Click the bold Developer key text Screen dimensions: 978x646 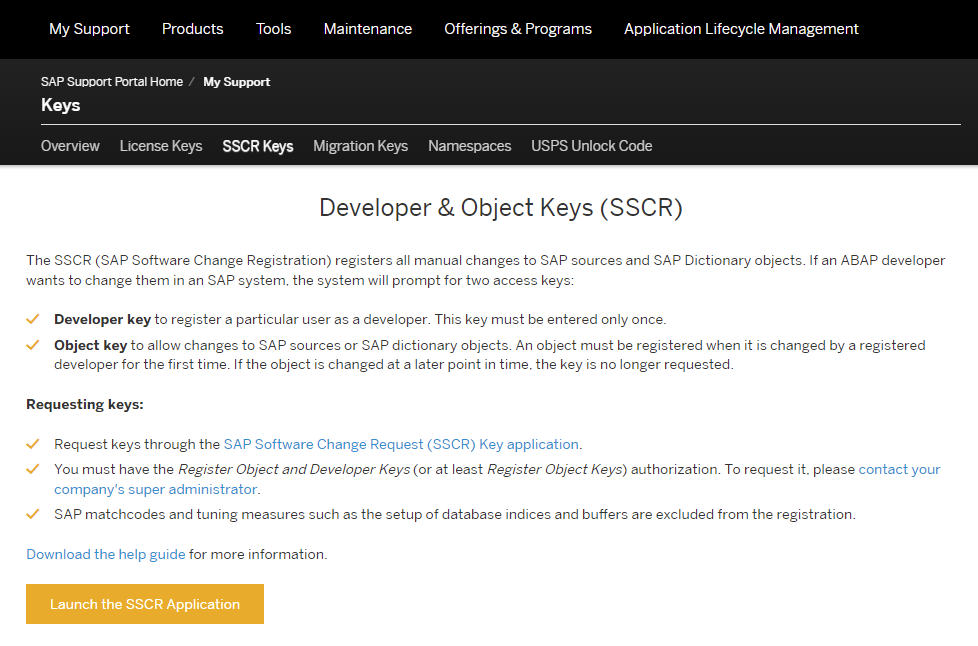102,319
